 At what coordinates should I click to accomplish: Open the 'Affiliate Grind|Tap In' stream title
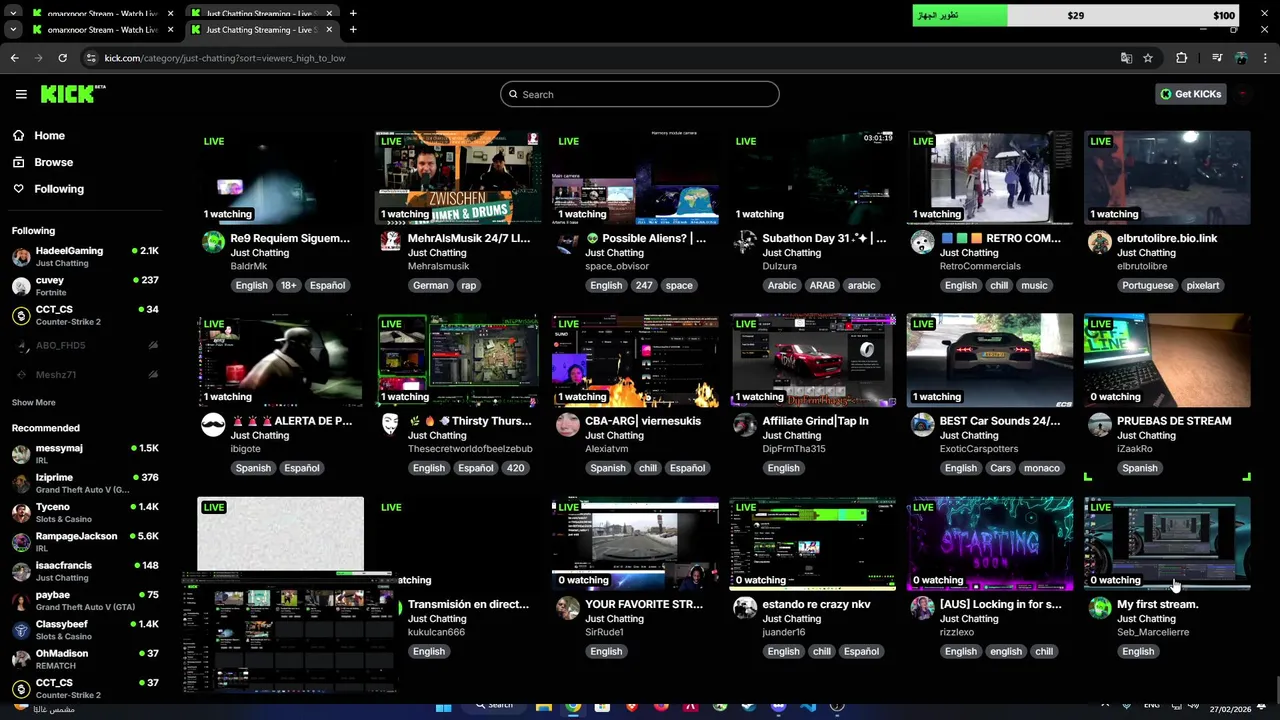(x=815, y=421)
